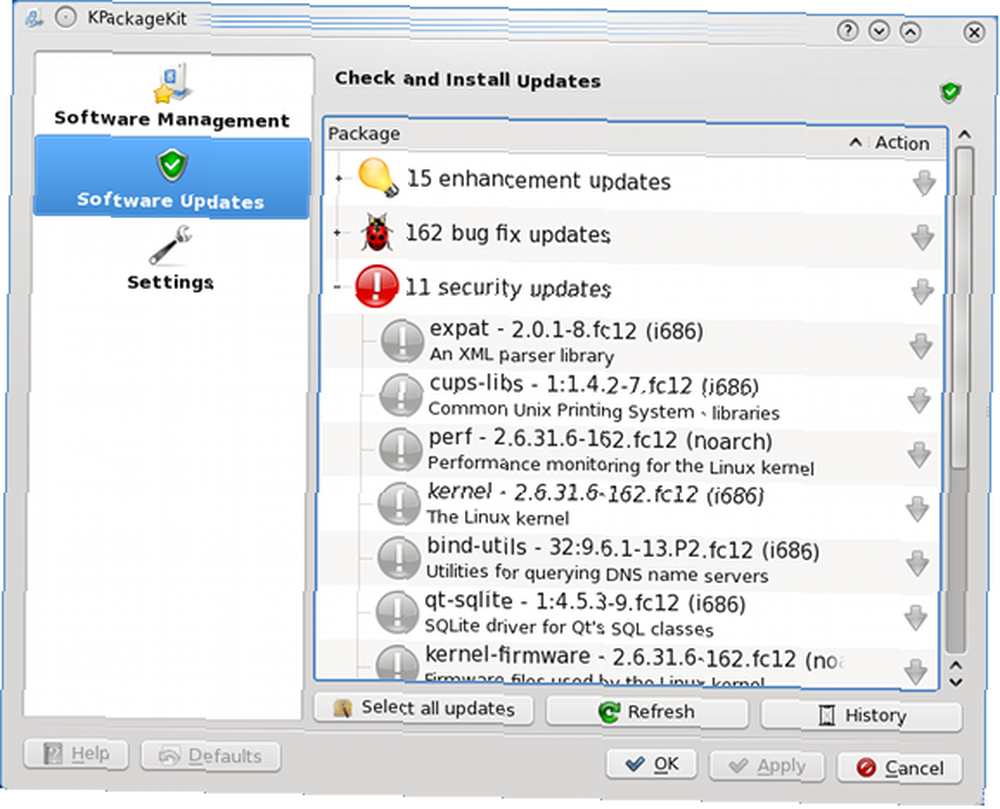
Task: Click the Select all updates button
Action: pos(424,708)
